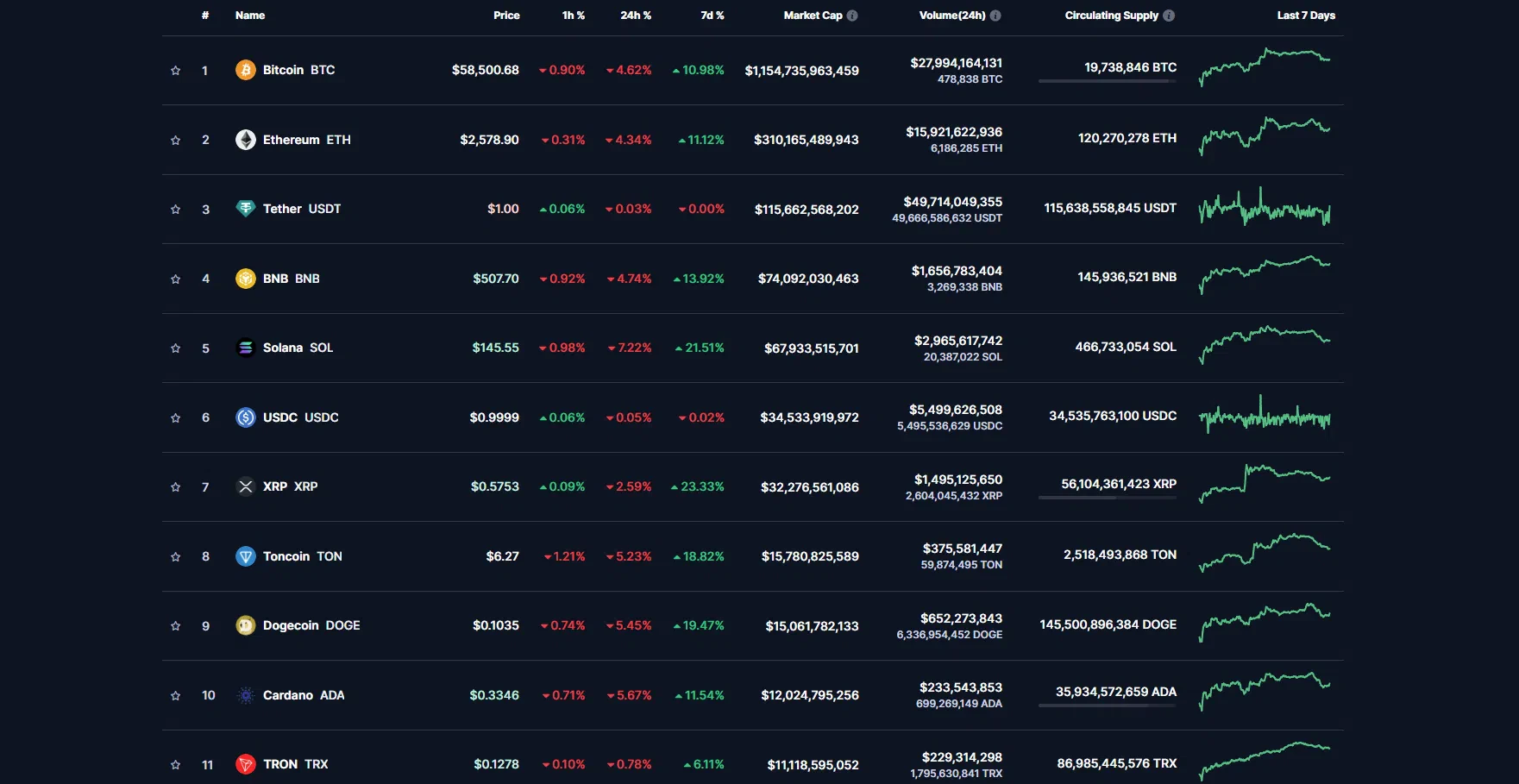1519x784 pixels.
Task: Open the Circulating Supply info icon
Action: coord(1169,16)
